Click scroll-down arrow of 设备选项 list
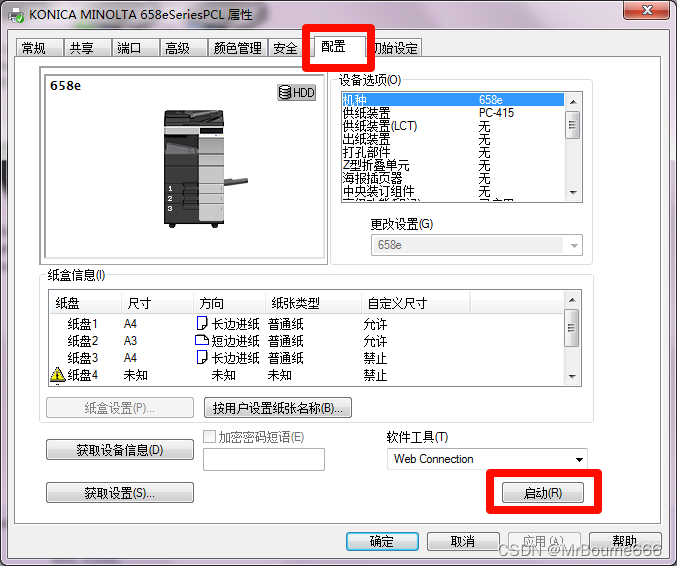 click(573, 193)
